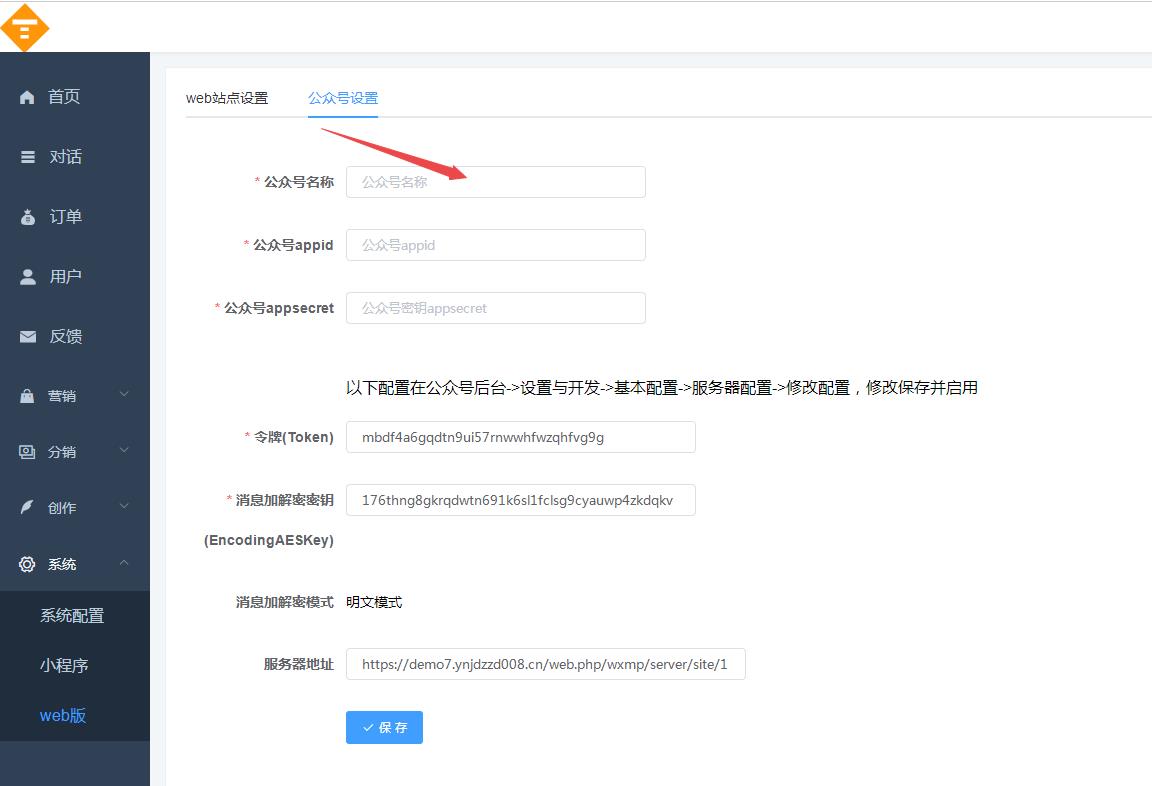Click the feather icon beside 创作
Screen dimensions: 1152x786
click(27, 508)
